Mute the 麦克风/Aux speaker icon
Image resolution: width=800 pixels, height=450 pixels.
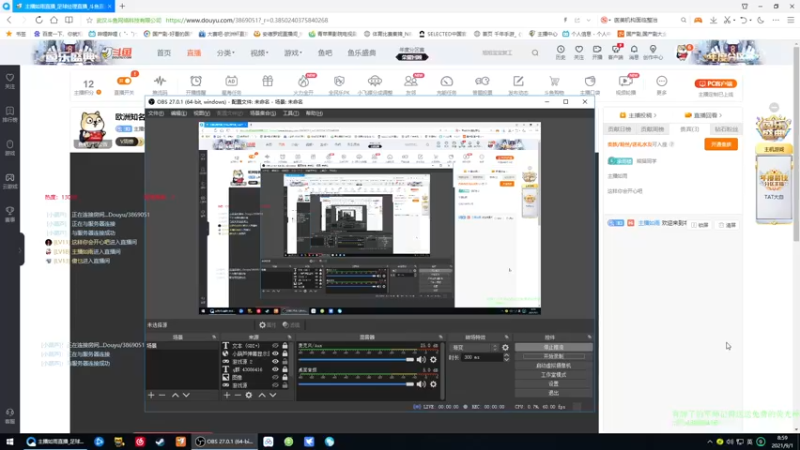click(421, 360)
